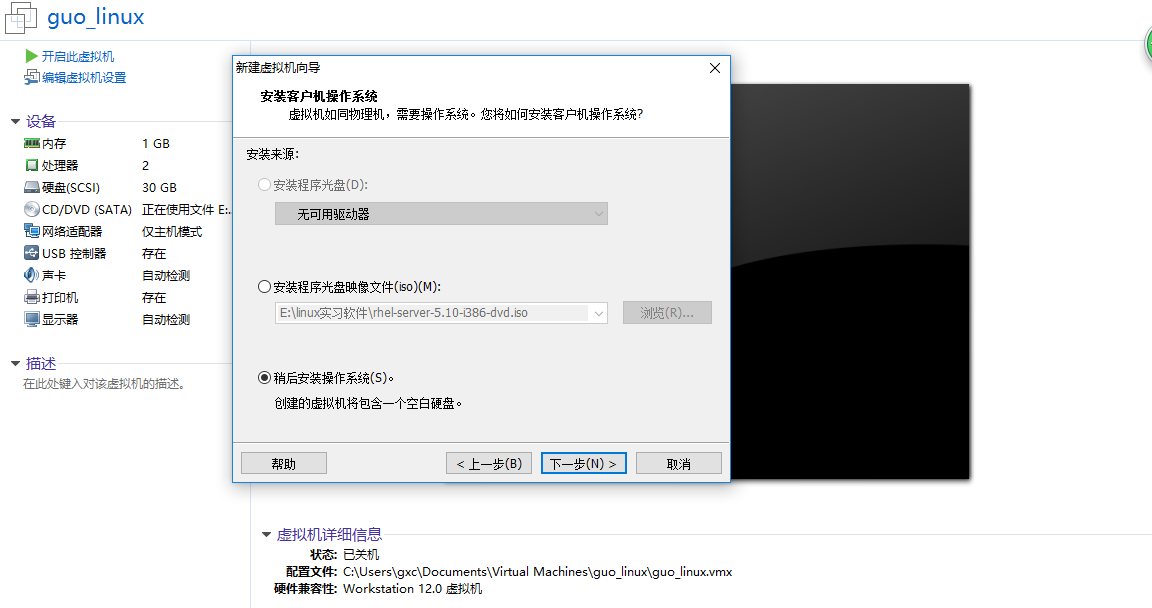Open the 无可用驱动器 drive dropdown

tap(442, 214)
